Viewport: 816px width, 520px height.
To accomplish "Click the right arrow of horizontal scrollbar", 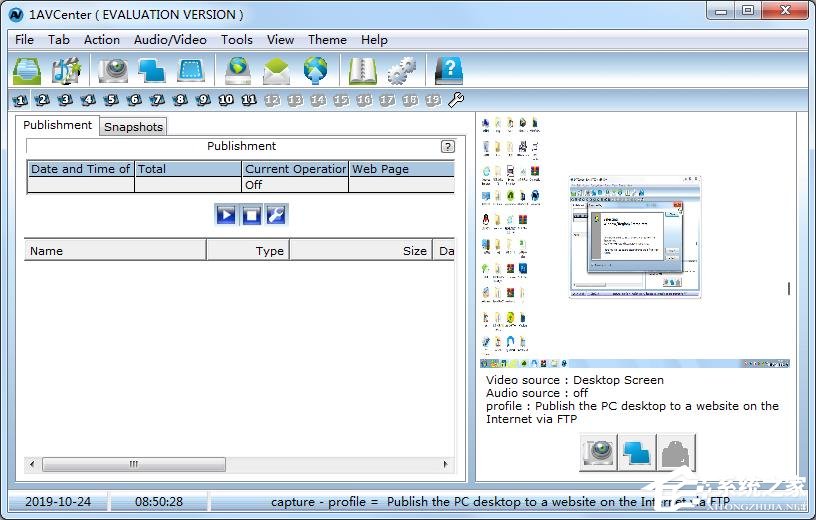I will point(446,465).
